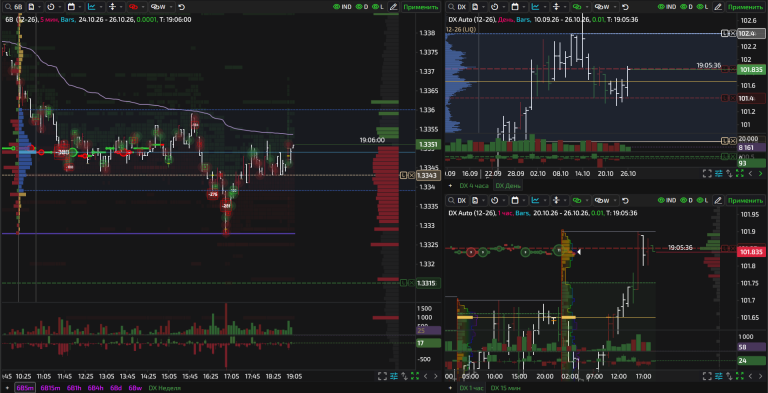Screen dimensions: 768x393
Task: Switch to DX 4 часа tab
Action: pyautogui.click(x=474, y=186)
